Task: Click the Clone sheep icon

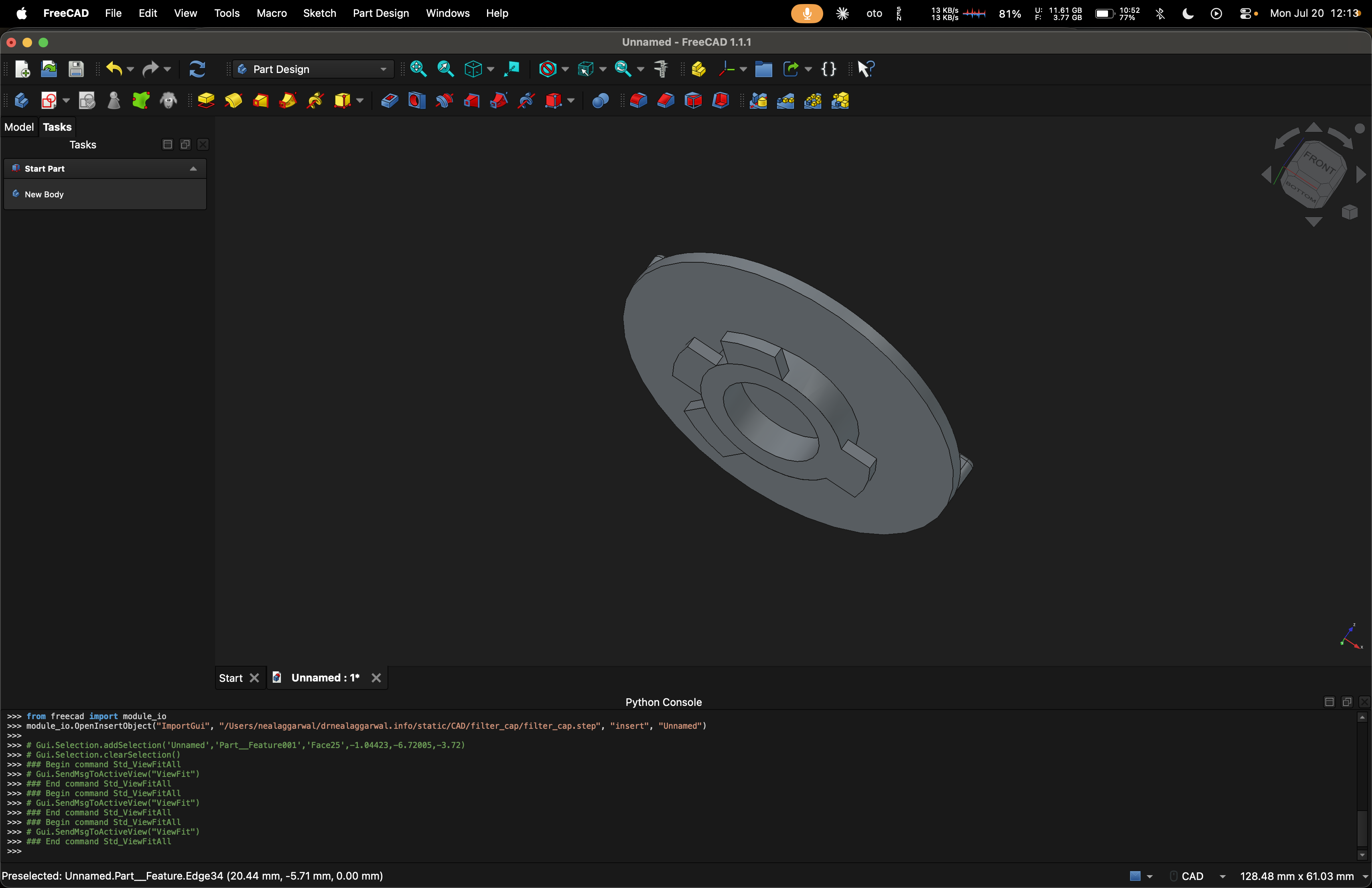Action: (x=168, y=101)
